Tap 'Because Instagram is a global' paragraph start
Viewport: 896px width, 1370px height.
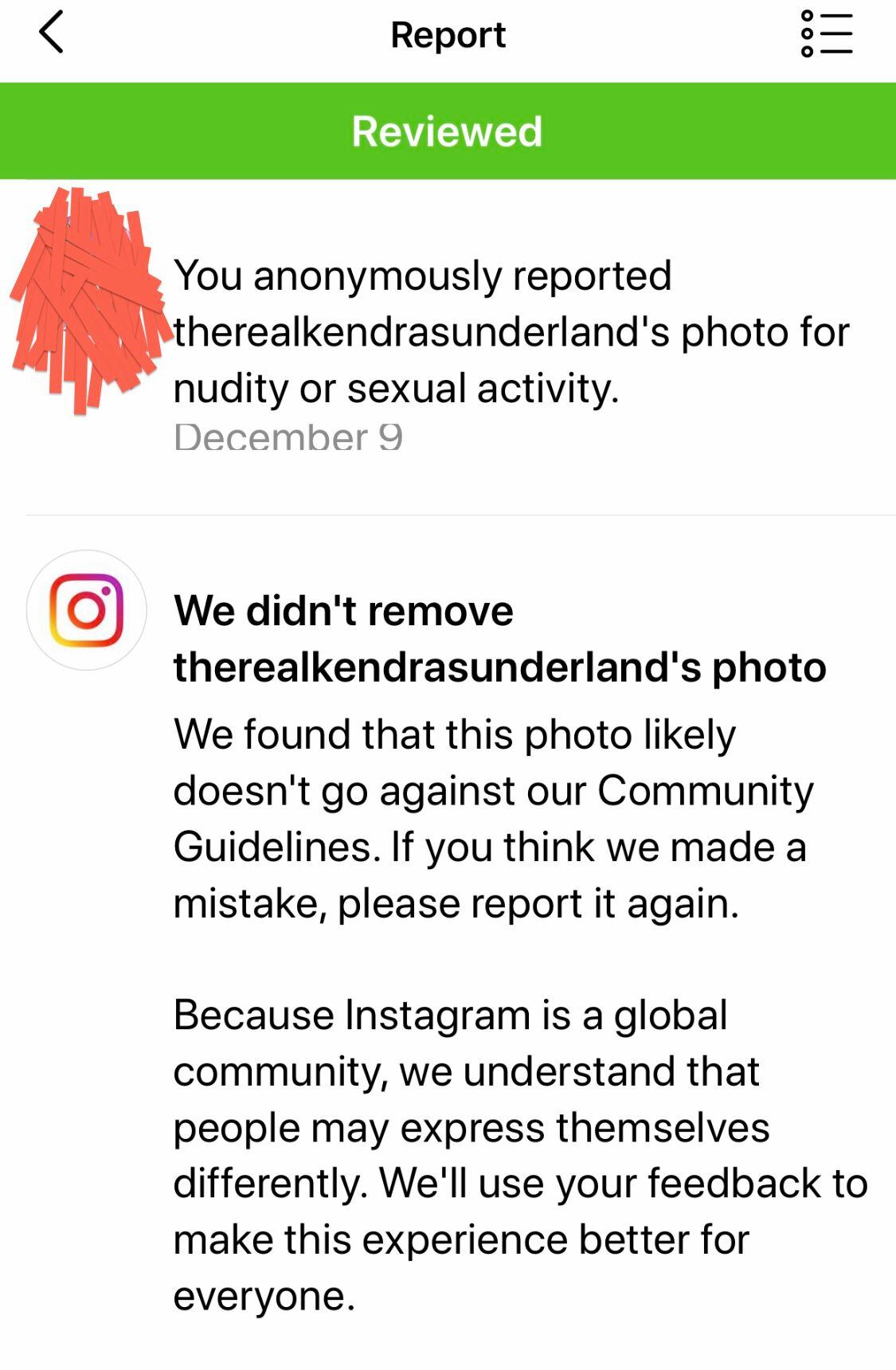(451, 1015)
